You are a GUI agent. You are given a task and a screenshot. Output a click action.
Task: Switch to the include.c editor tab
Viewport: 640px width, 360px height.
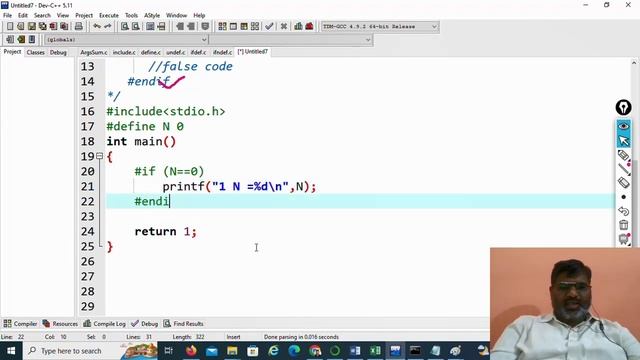124,52
